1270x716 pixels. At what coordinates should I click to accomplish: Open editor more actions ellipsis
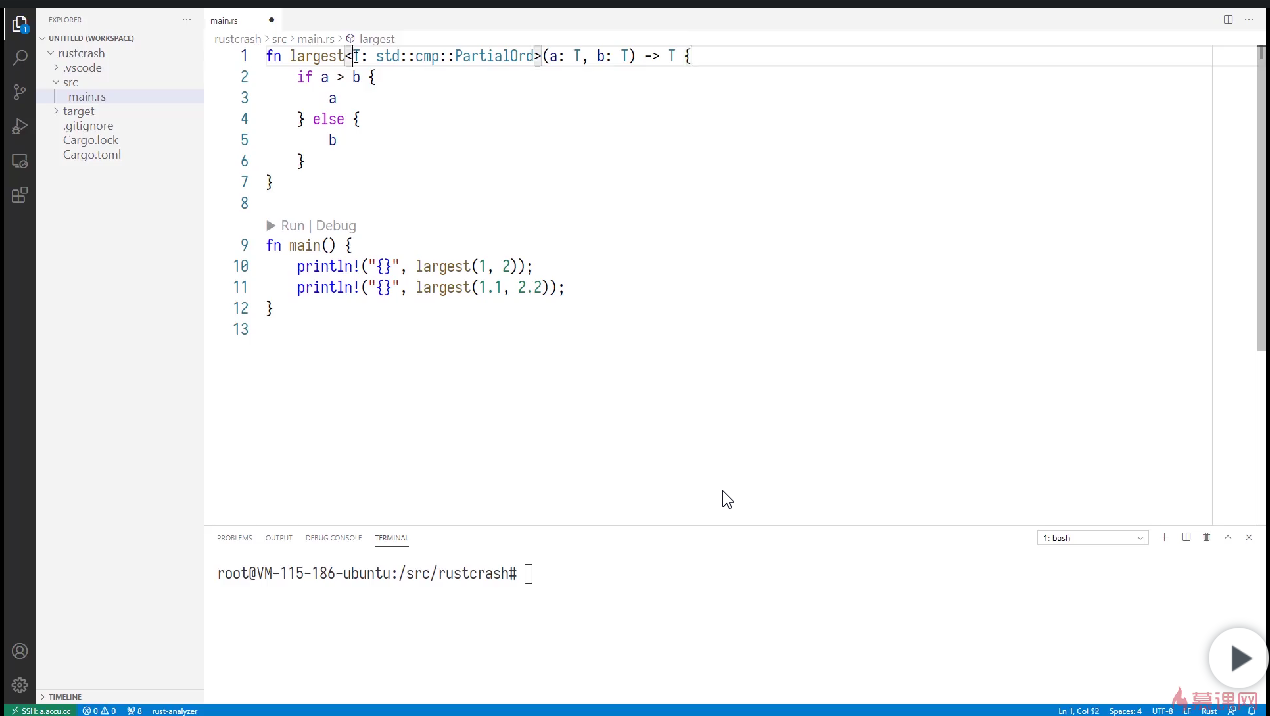(x=1250, y=19)
